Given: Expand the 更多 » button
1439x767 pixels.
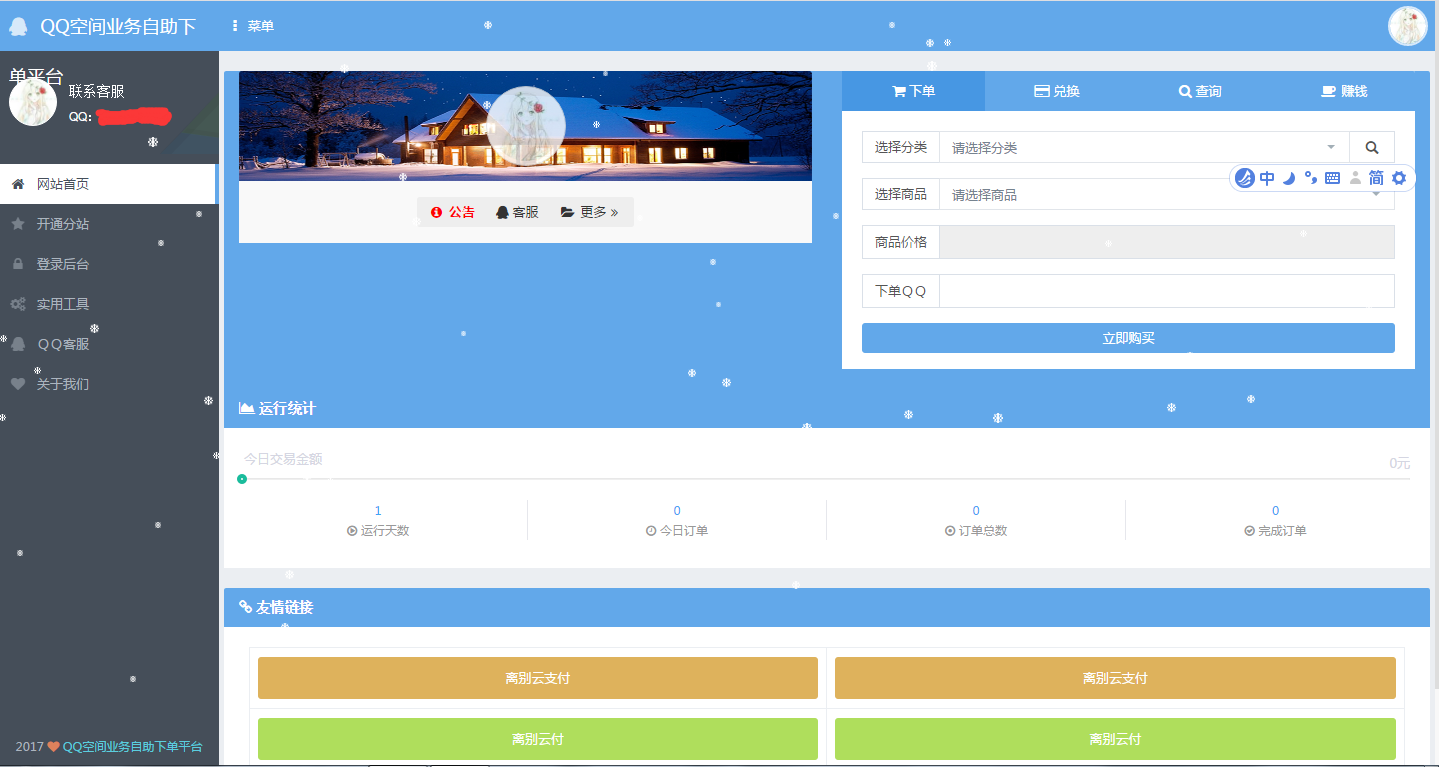Looking at the screenshot, I should [x=589, y=212].
